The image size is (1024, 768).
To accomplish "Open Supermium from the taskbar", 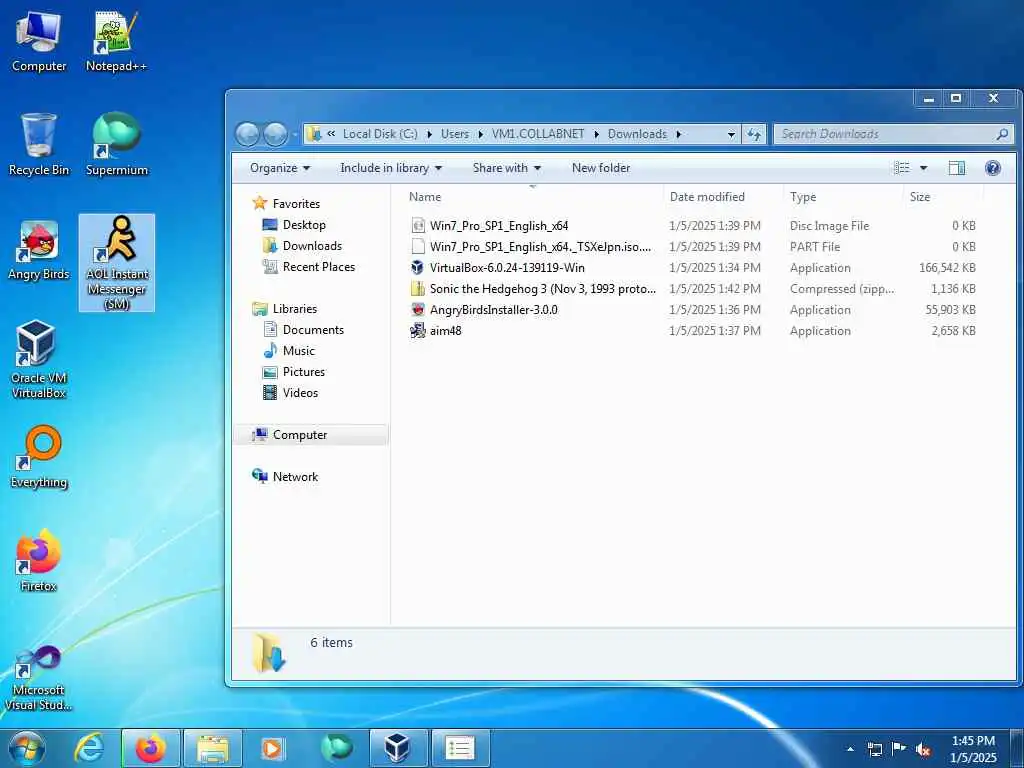I will (x=336, y=748).
